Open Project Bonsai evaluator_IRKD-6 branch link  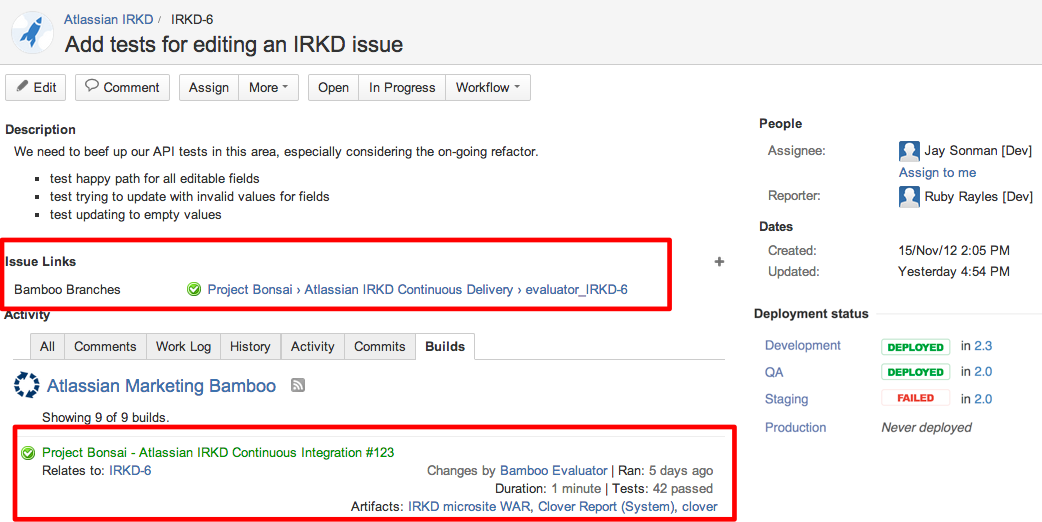417,290
